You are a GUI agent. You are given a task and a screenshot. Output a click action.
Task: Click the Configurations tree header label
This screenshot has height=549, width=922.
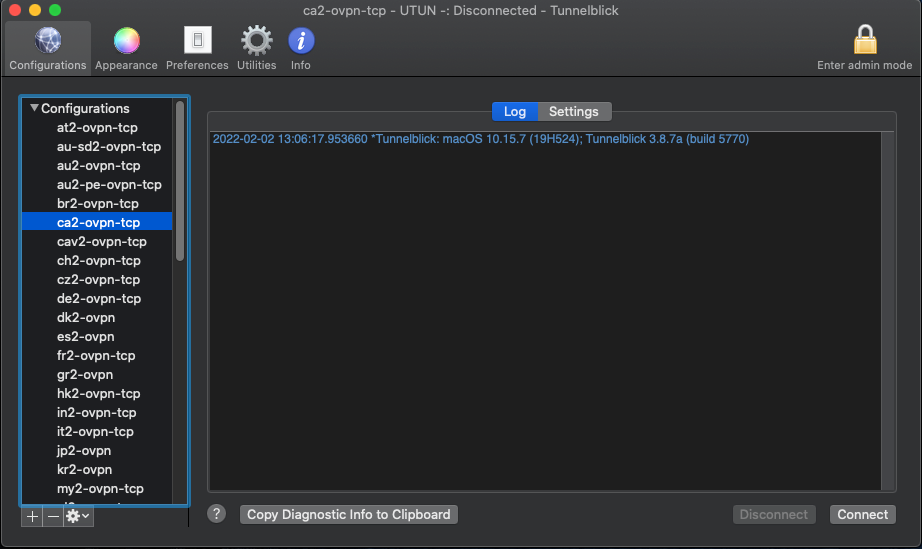[x=85, y=108]
